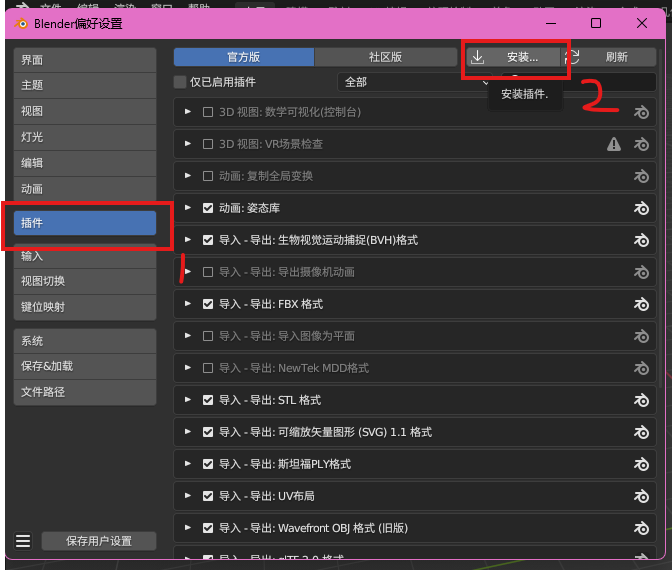Expand 导入图像为平面 details arrow

pos(188,336)
